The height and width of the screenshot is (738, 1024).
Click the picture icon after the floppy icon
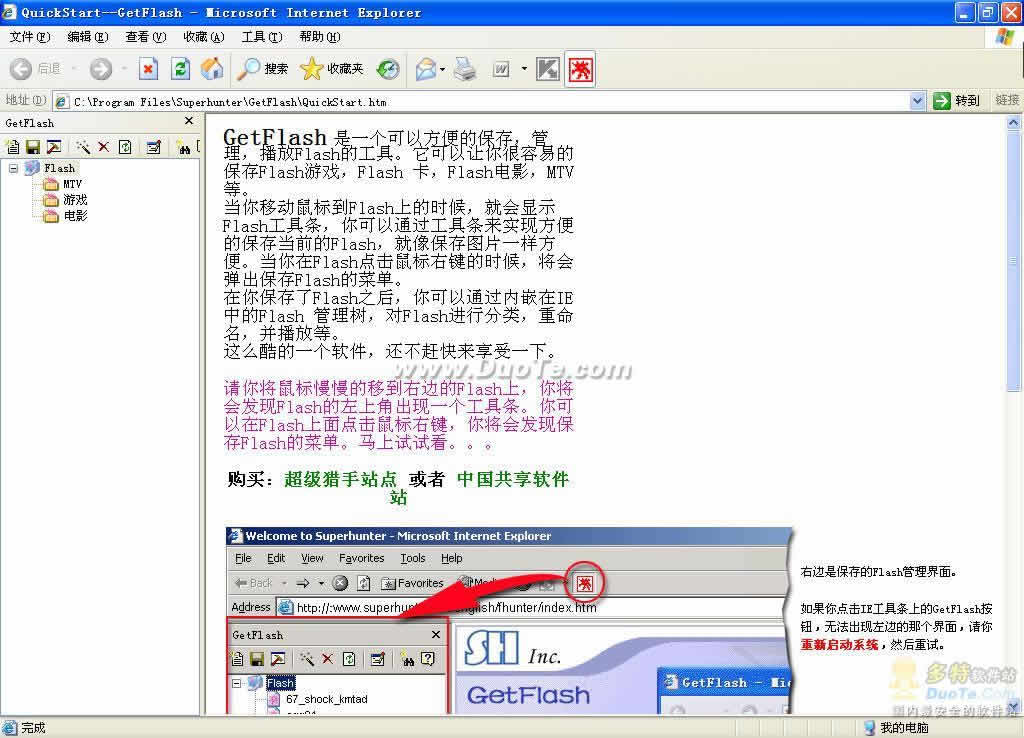pyautogui.click(x=54, y=147)
